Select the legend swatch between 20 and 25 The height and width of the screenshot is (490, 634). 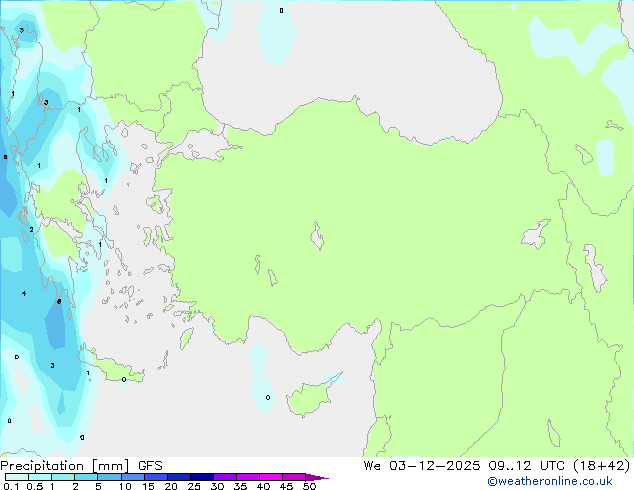178,477
